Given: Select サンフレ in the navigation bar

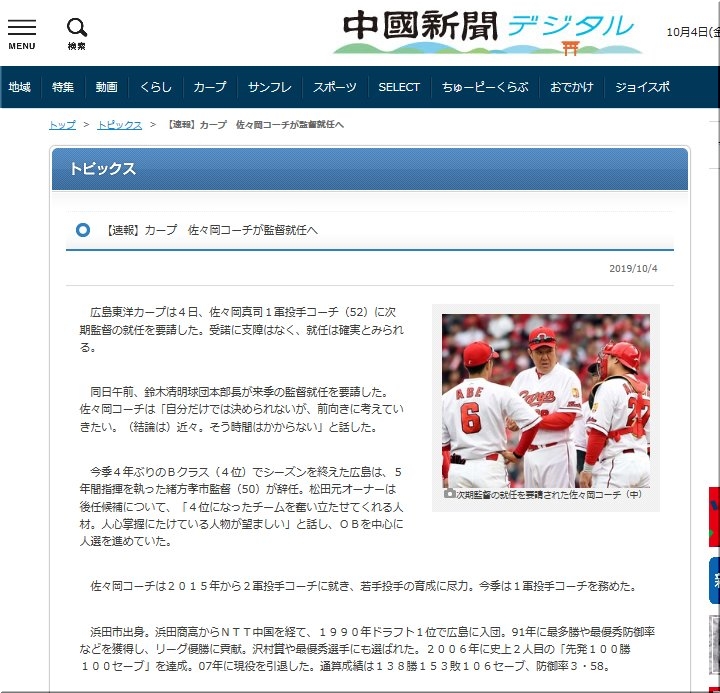Looking at the screenshot, I should tap(270, 87).
